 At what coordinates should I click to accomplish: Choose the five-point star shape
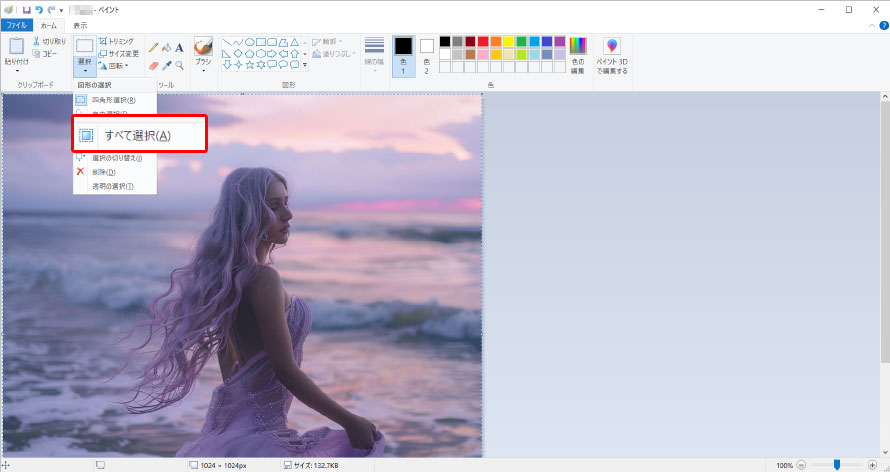249,65
